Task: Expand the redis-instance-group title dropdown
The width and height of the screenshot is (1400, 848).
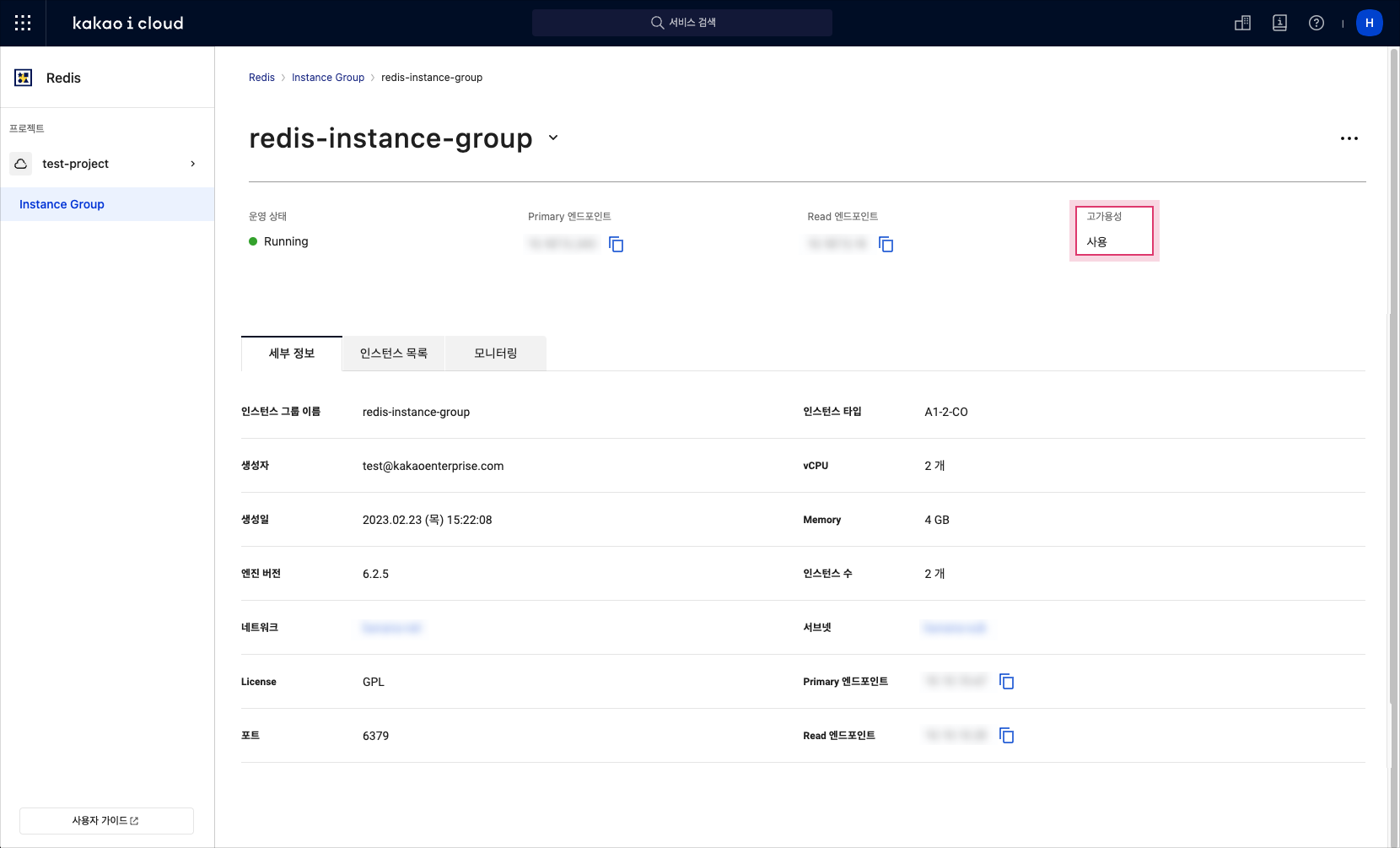Action: click(x=553, y=138)
